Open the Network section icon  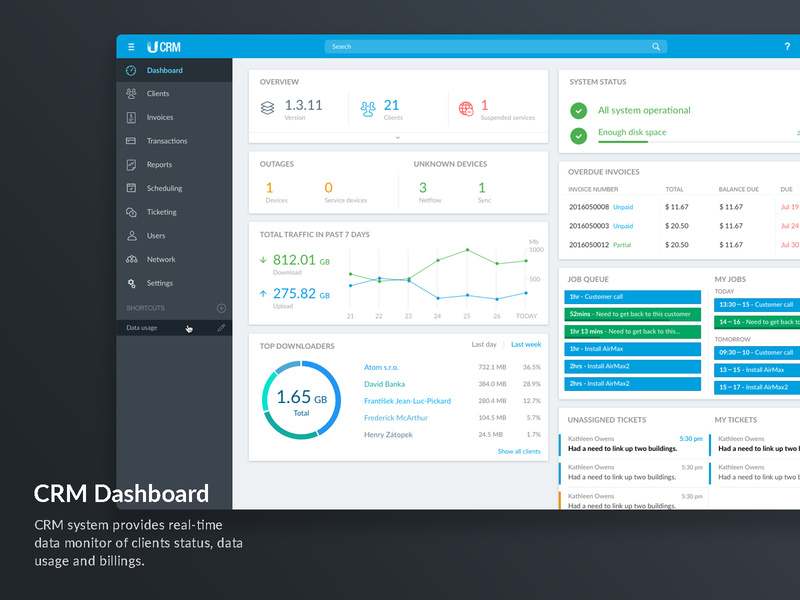click(130, 259)
